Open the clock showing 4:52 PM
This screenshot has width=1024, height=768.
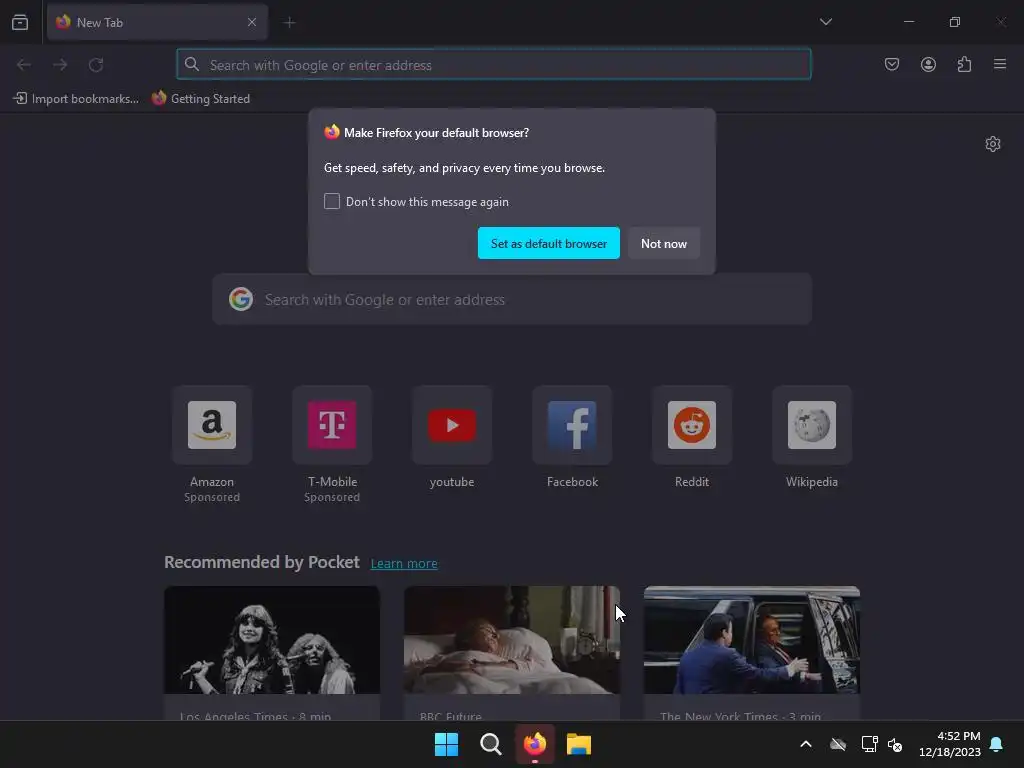click(x=950, y=744)
